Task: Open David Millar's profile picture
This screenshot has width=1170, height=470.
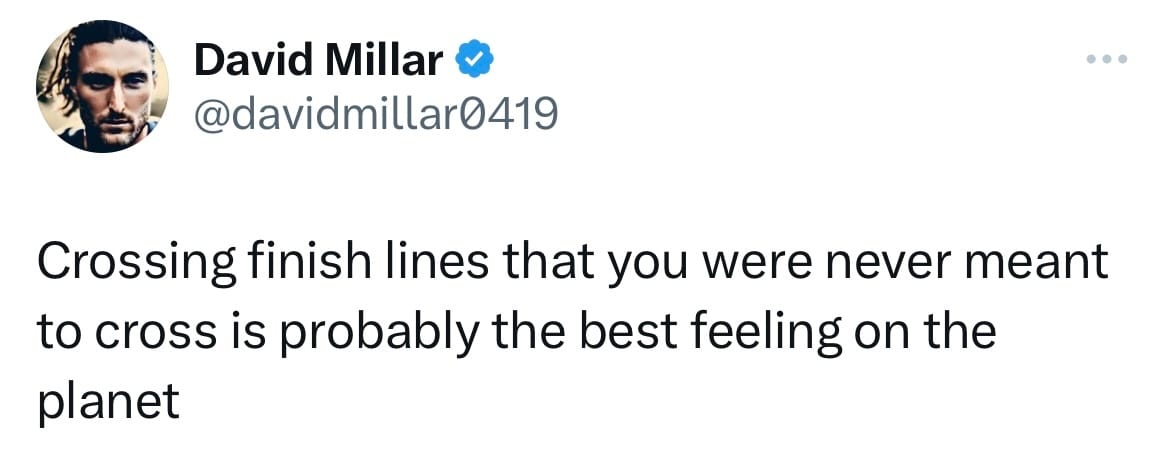Action: [x=102, y=87]
